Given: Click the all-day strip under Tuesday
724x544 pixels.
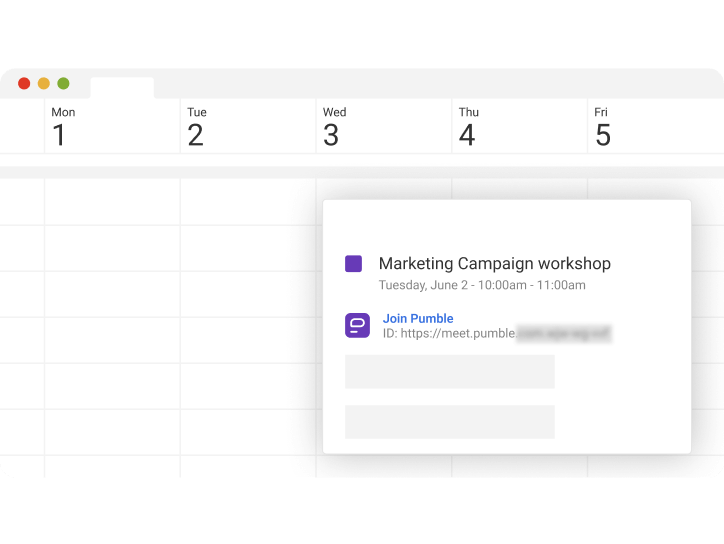Looking at the screenshot, I should 248,172.
